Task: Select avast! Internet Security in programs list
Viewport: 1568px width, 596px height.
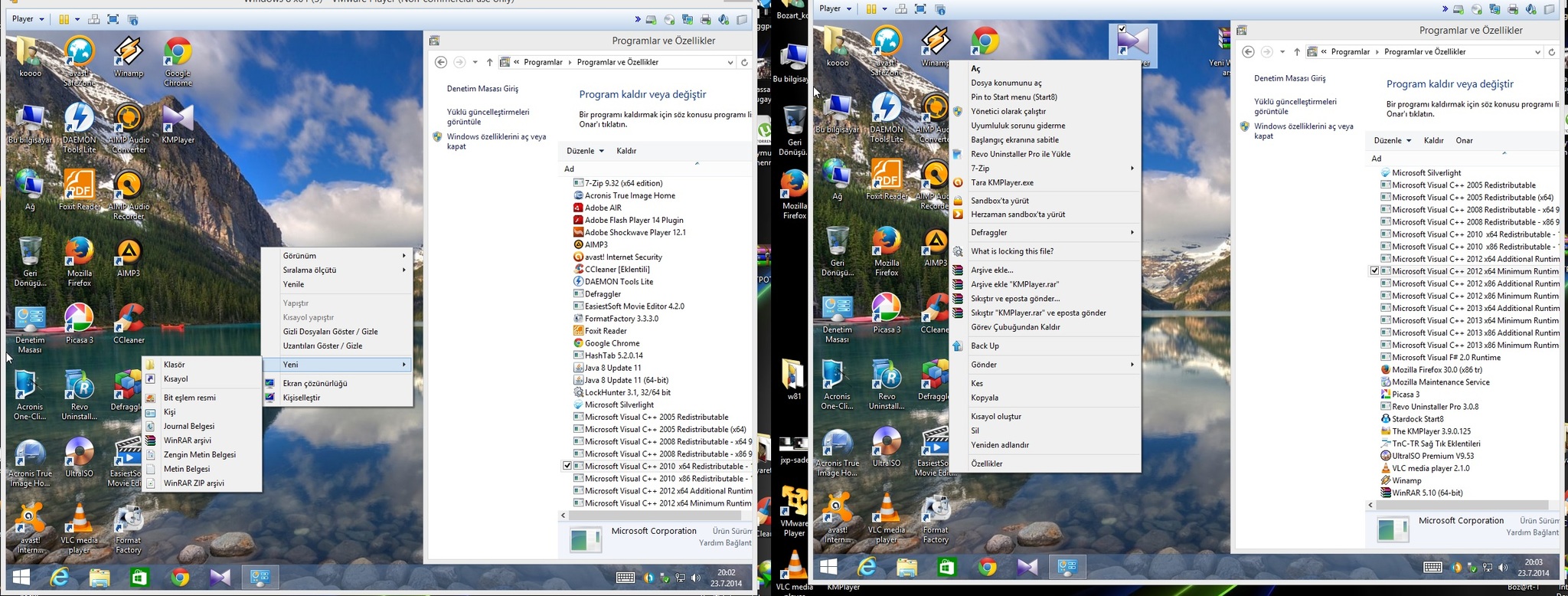Action: click(x=623, y=257)
